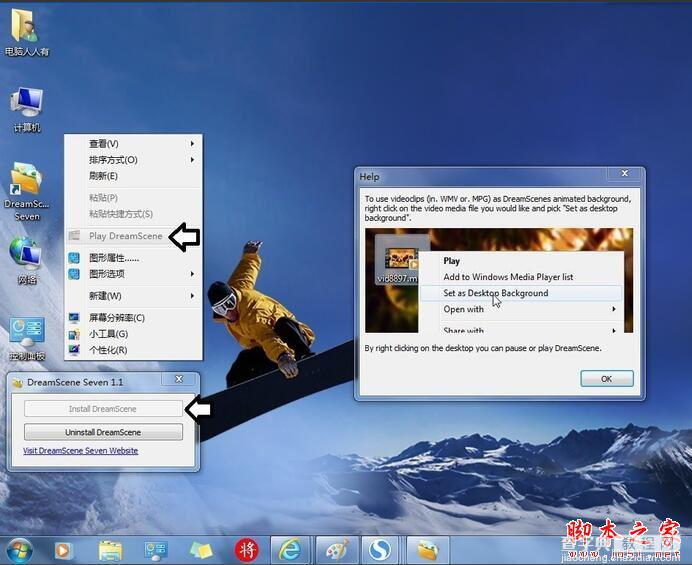Expand the Open with submenu arrow
Image resolution: width=692 pixels, height=565 pixels.
(x=614, y=309)
